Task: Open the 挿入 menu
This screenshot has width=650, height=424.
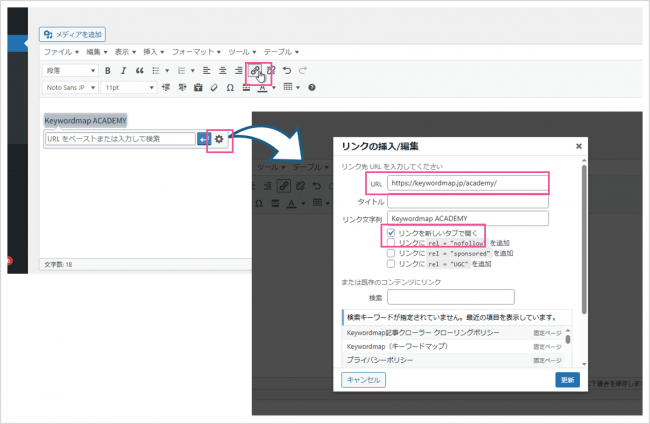Action: click(x=153, y=52)
